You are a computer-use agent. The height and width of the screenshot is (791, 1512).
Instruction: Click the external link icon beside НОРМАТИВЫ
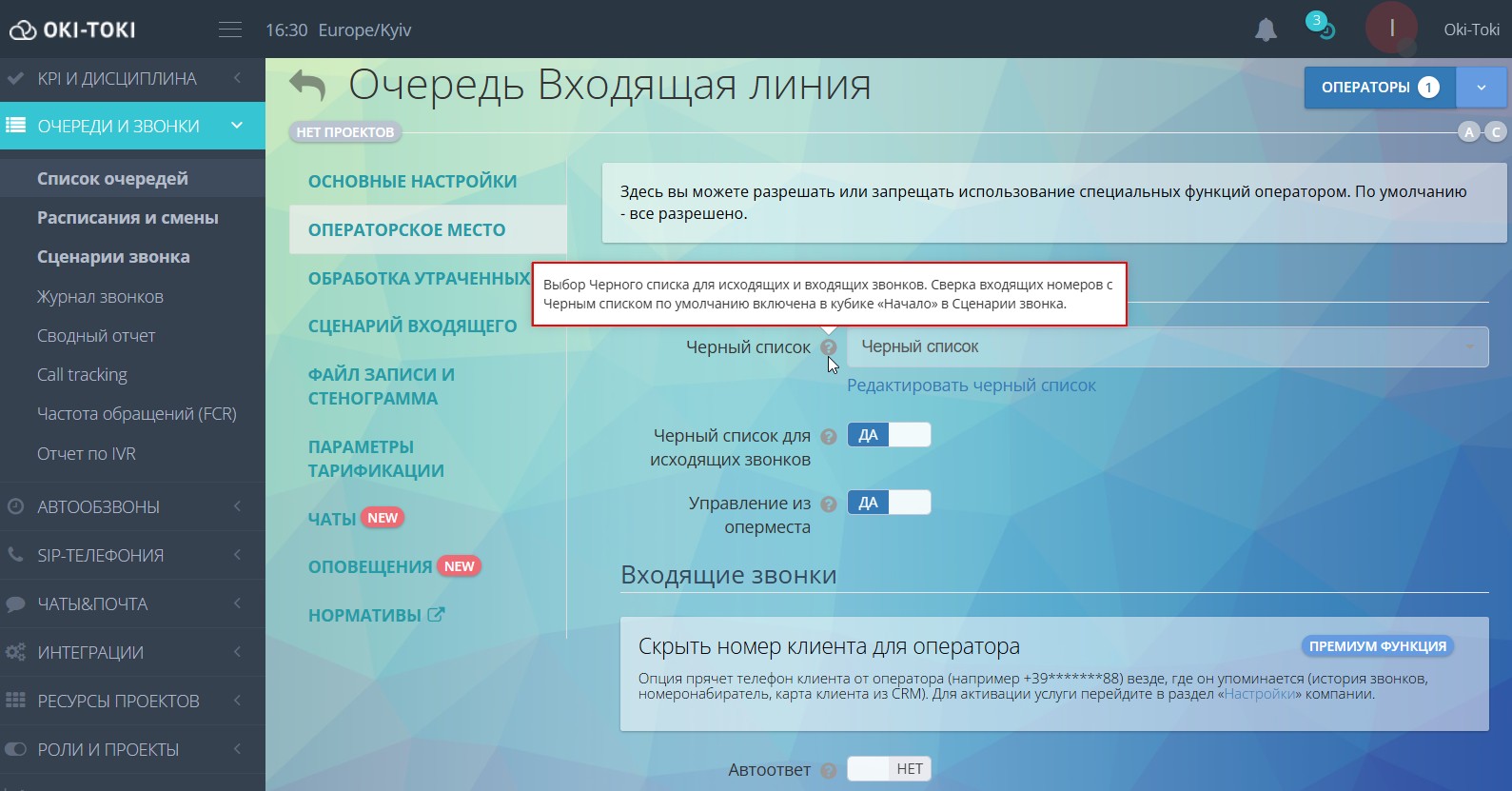(x=436, y=615)
